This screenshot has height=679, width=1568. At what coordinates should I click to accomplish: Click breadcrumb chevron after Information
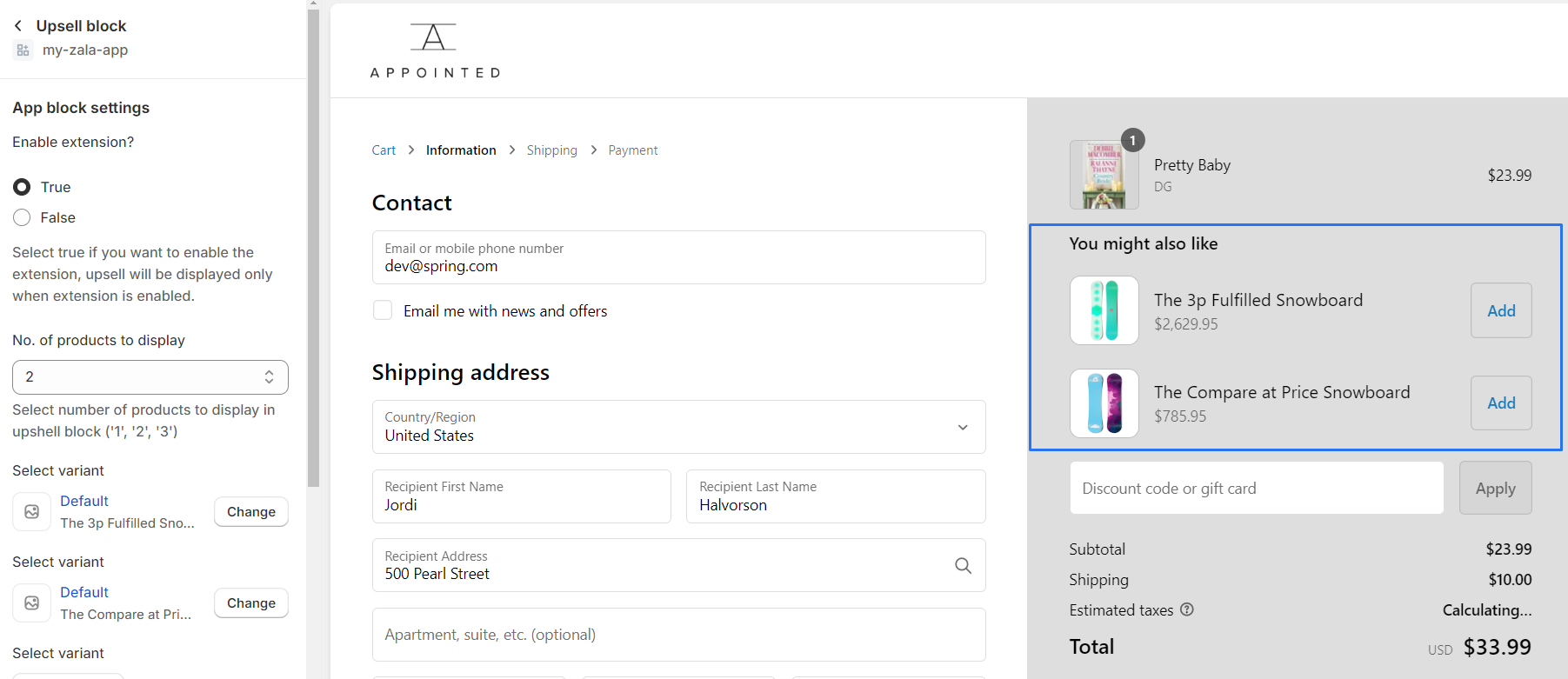pyautogui.click(x=511, y=150)
